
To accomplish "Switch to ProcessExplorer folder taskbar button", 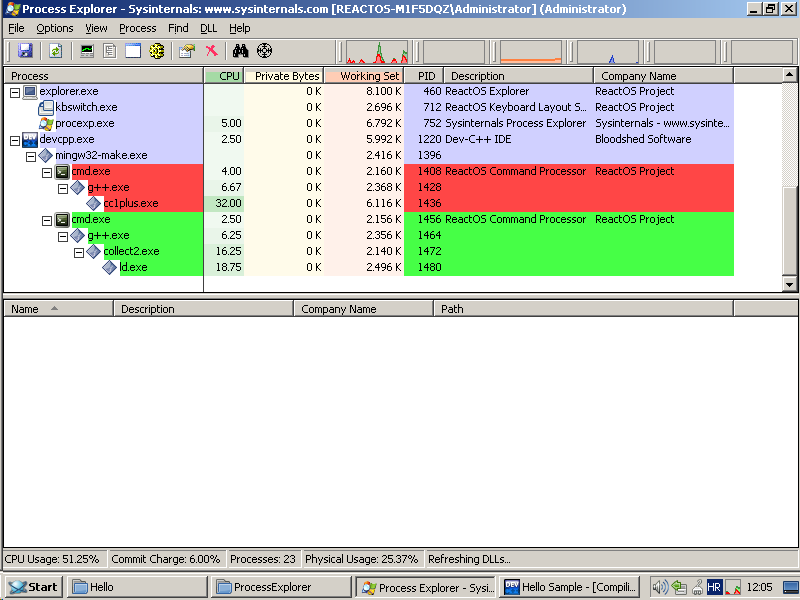I will click(x=282, y=587).
